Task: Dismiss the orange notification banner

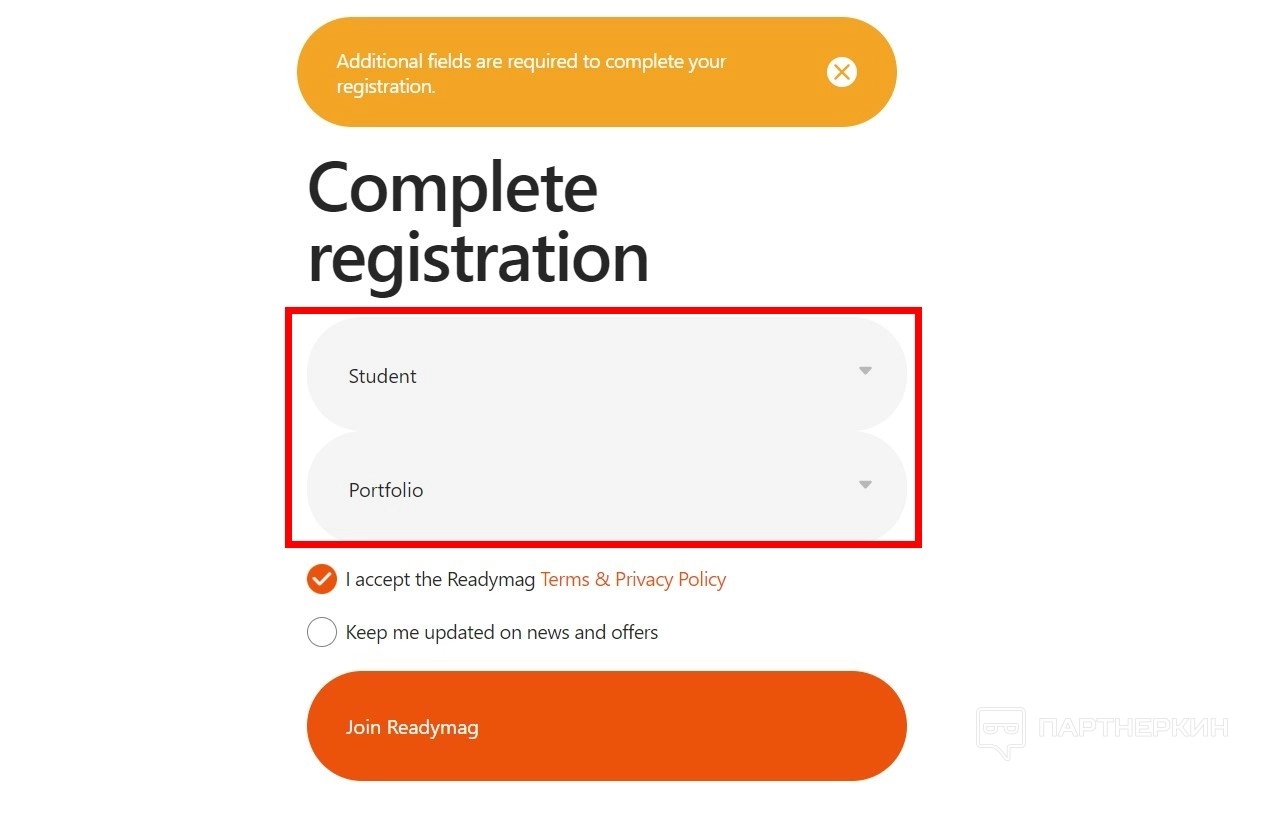Action: 842,72
